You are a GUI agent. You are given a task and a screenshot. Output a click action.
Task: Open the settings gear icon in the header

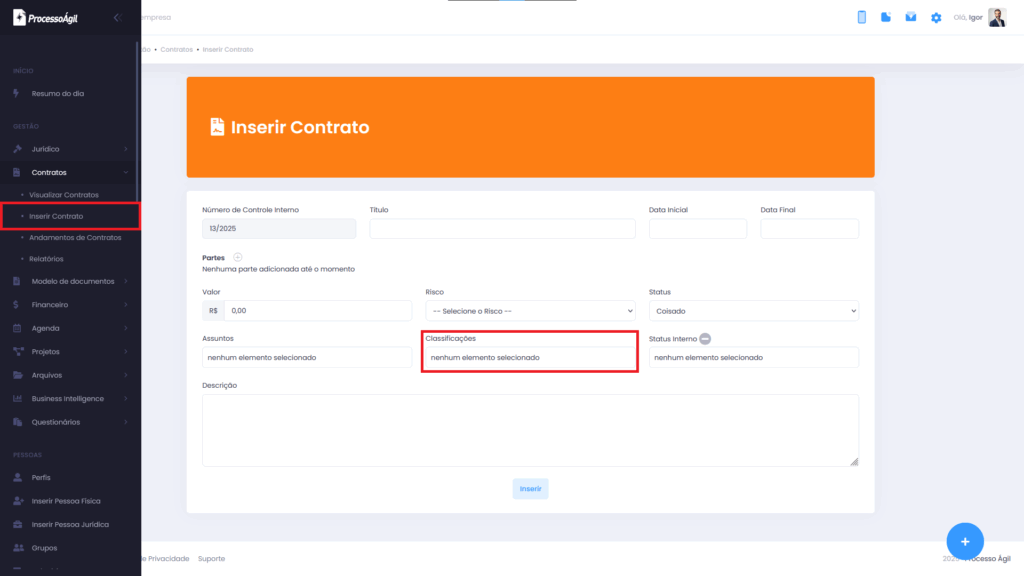(936, 18)
